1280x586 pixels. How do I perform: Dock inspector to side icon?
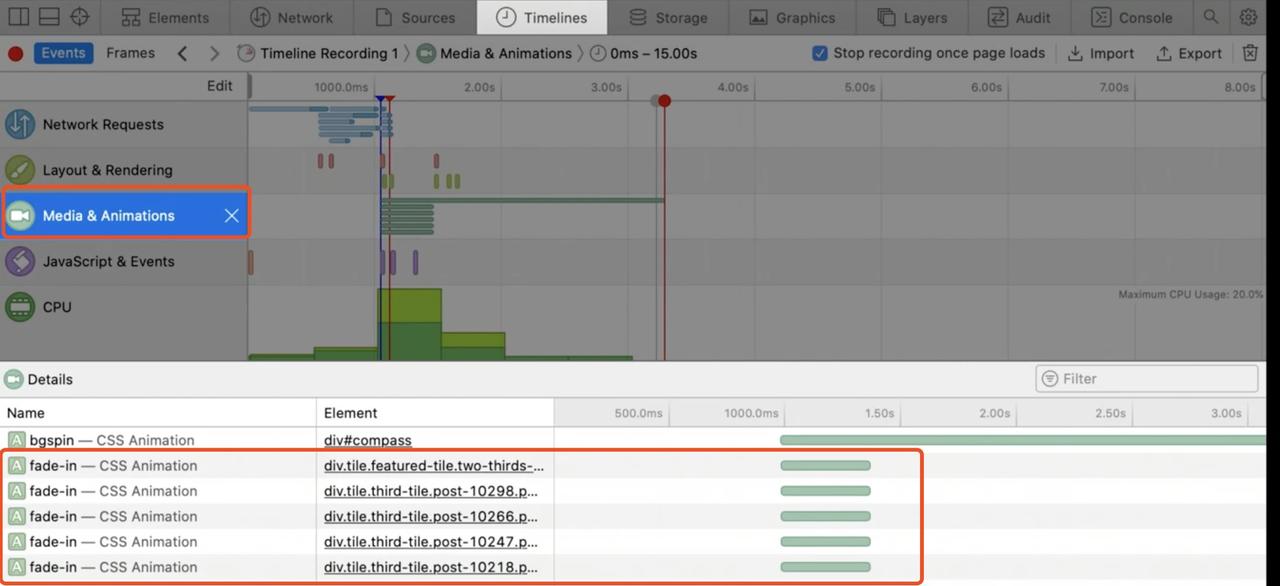coord(19,17)
